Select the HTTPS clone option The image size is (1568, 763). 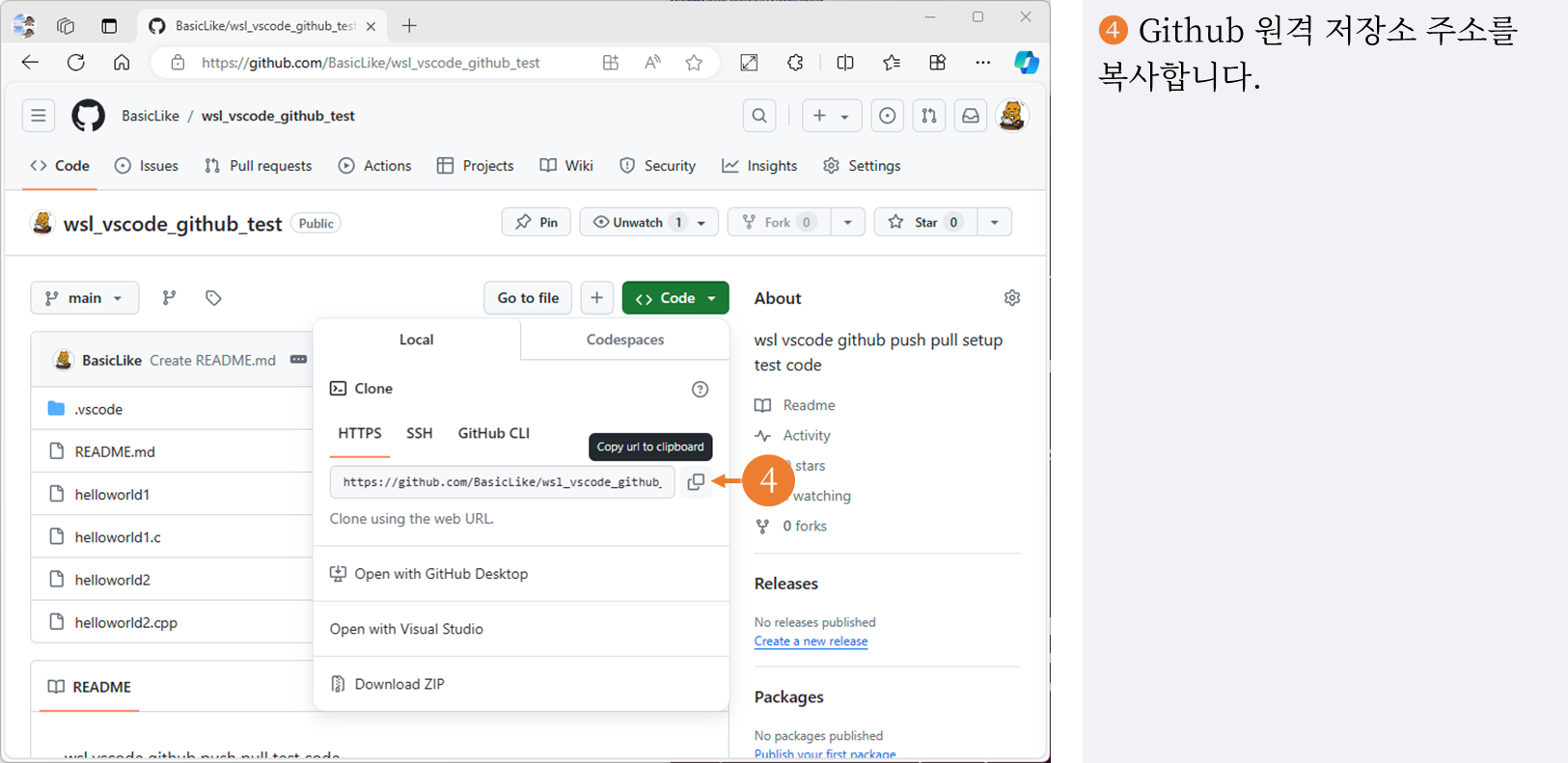tap(360, 433)
